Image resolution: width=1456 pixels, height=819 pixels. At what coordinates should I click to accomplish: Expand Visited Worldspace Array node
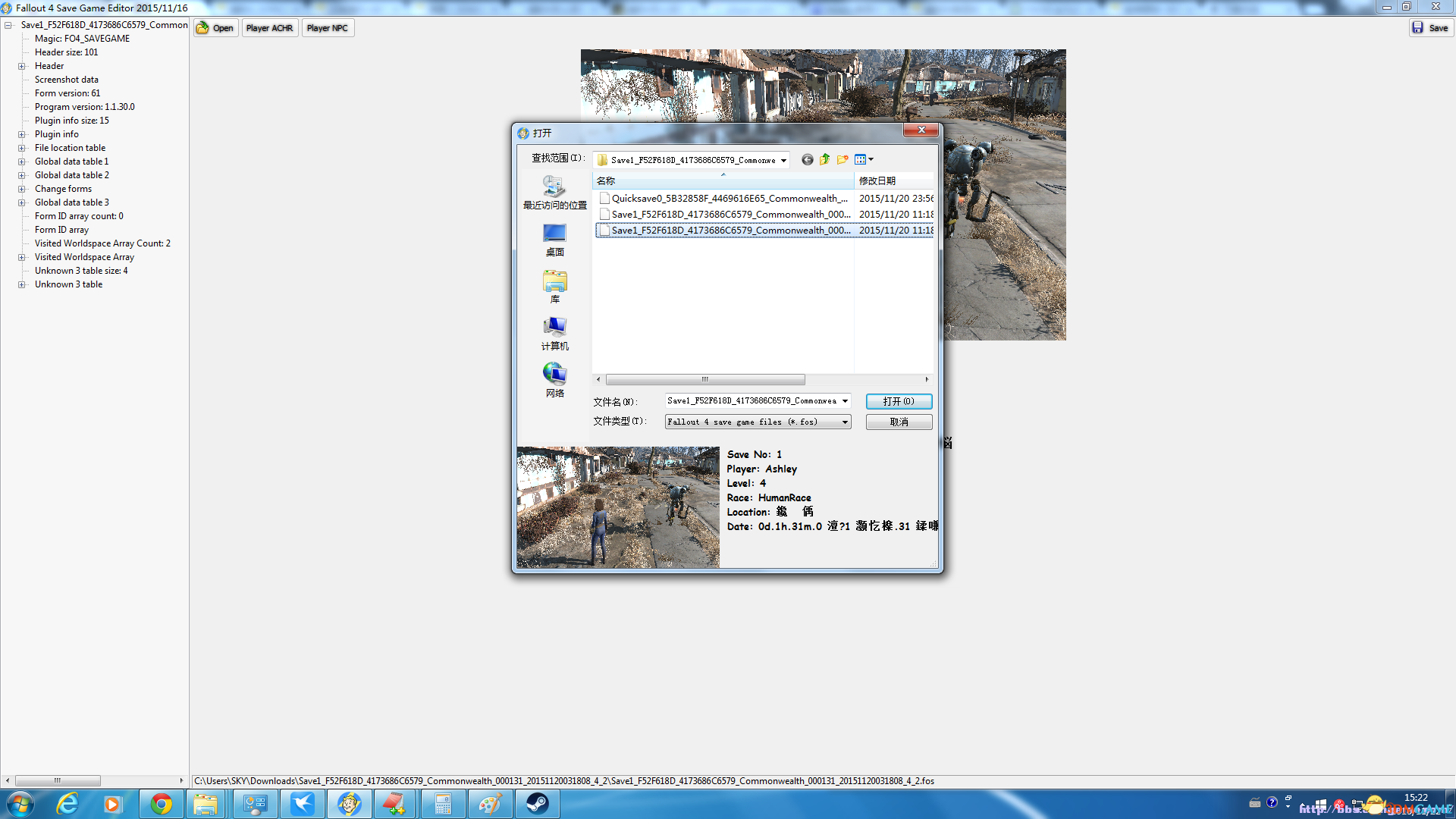[22, 257]
